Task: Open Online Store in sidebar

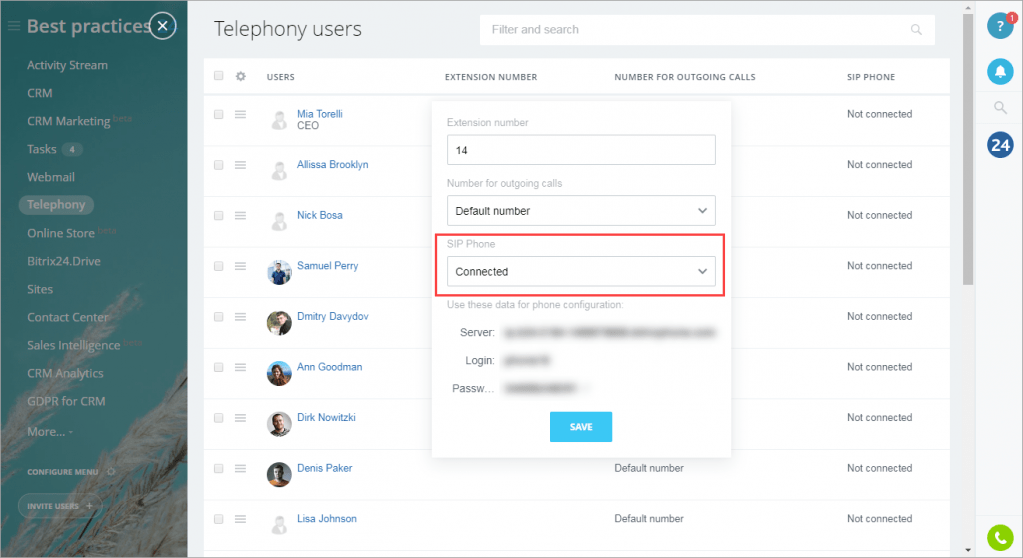Action: (61, 234)
